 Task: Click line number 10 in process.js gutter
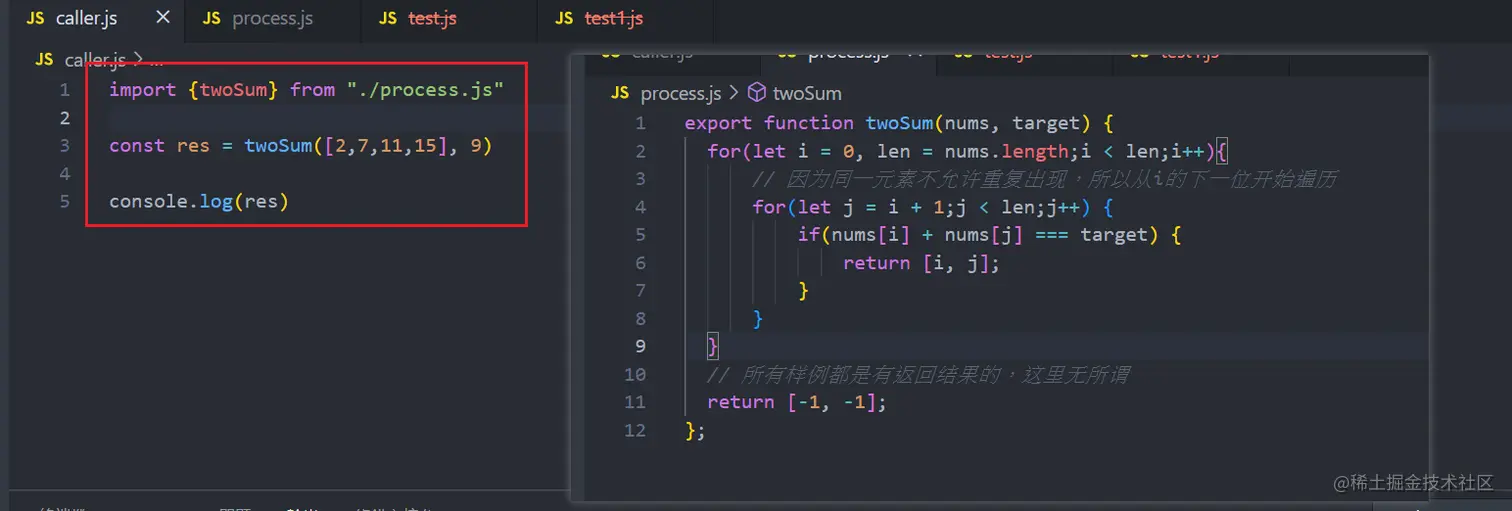[x=635, y=374]
